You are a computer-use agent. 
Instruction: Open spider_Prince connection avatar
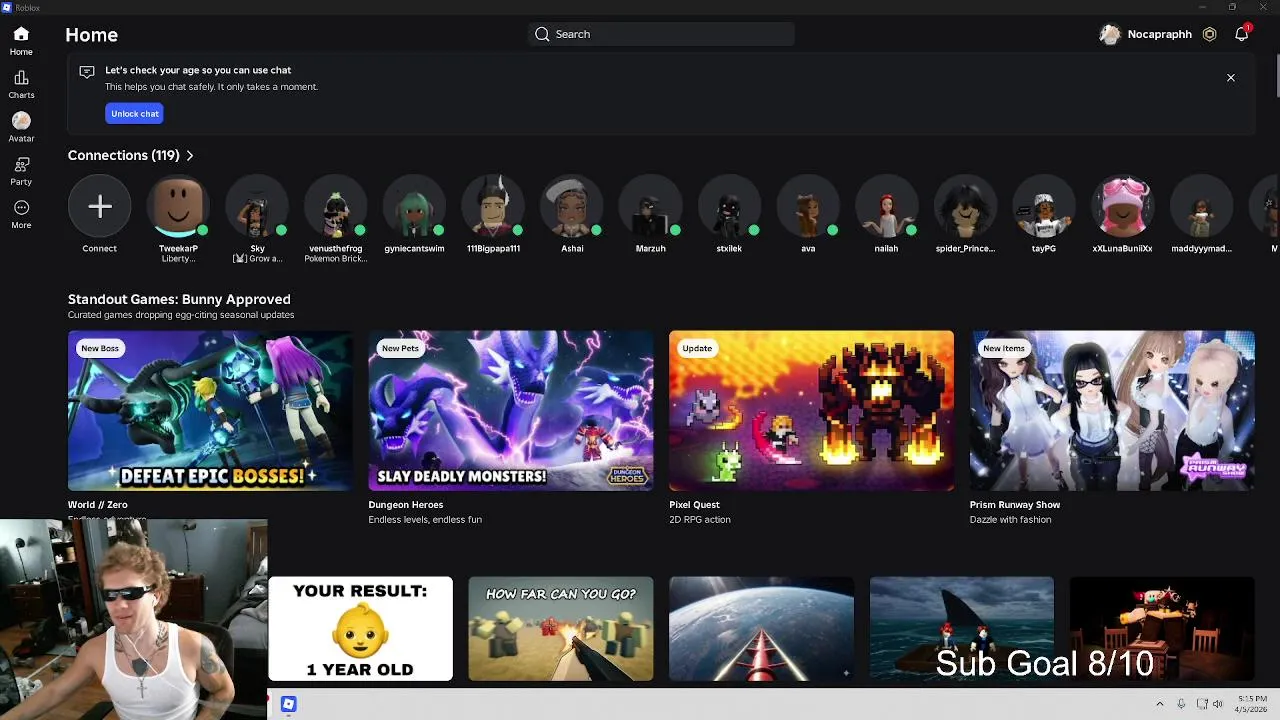click(965, 206)
